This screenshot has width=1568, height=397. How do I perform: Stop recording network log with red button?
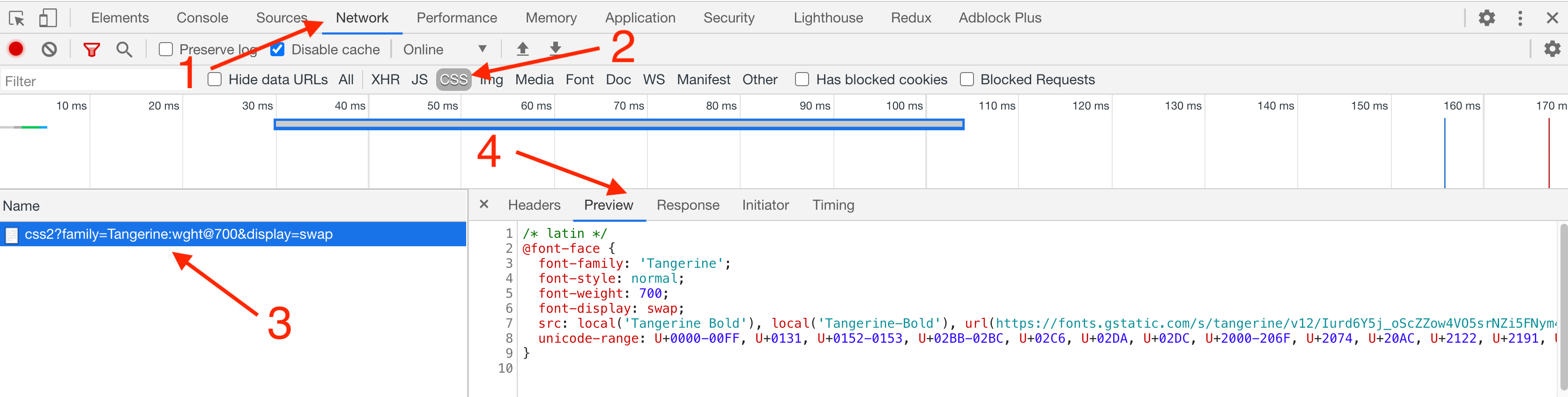pos(16,49)
